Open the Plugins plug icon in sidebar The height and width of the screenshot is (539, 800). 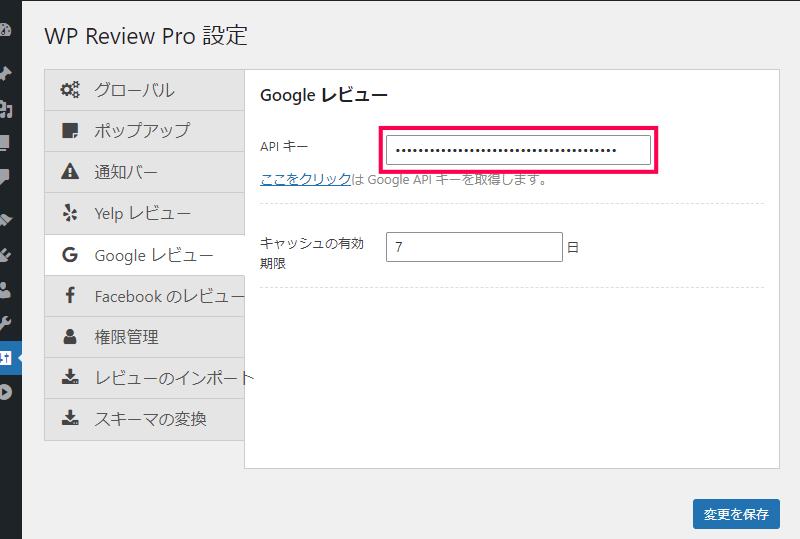pyautogui.click(x=5, y=254)
